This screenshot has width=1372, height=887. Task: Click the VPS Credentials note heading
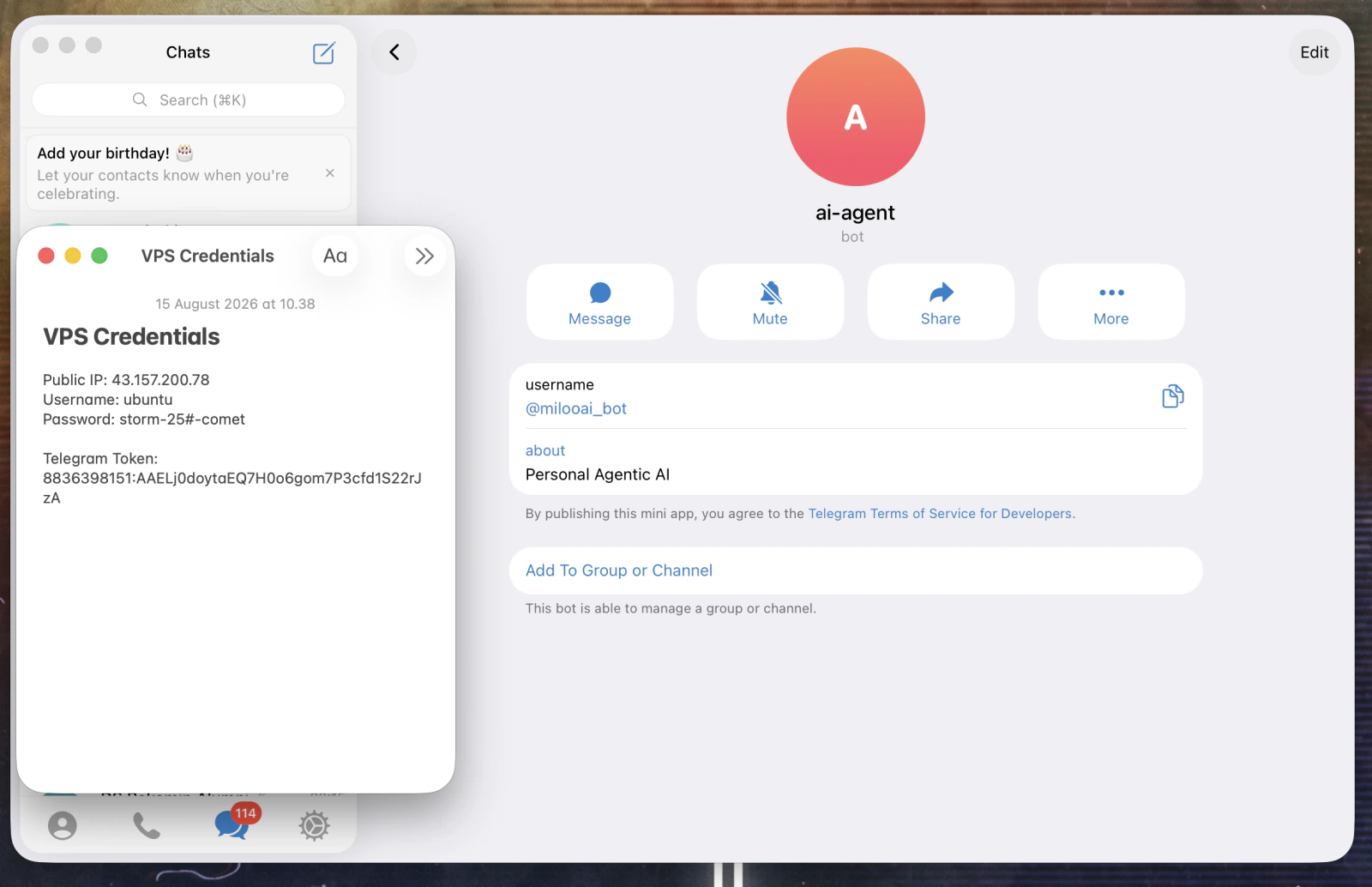[131, 336]
